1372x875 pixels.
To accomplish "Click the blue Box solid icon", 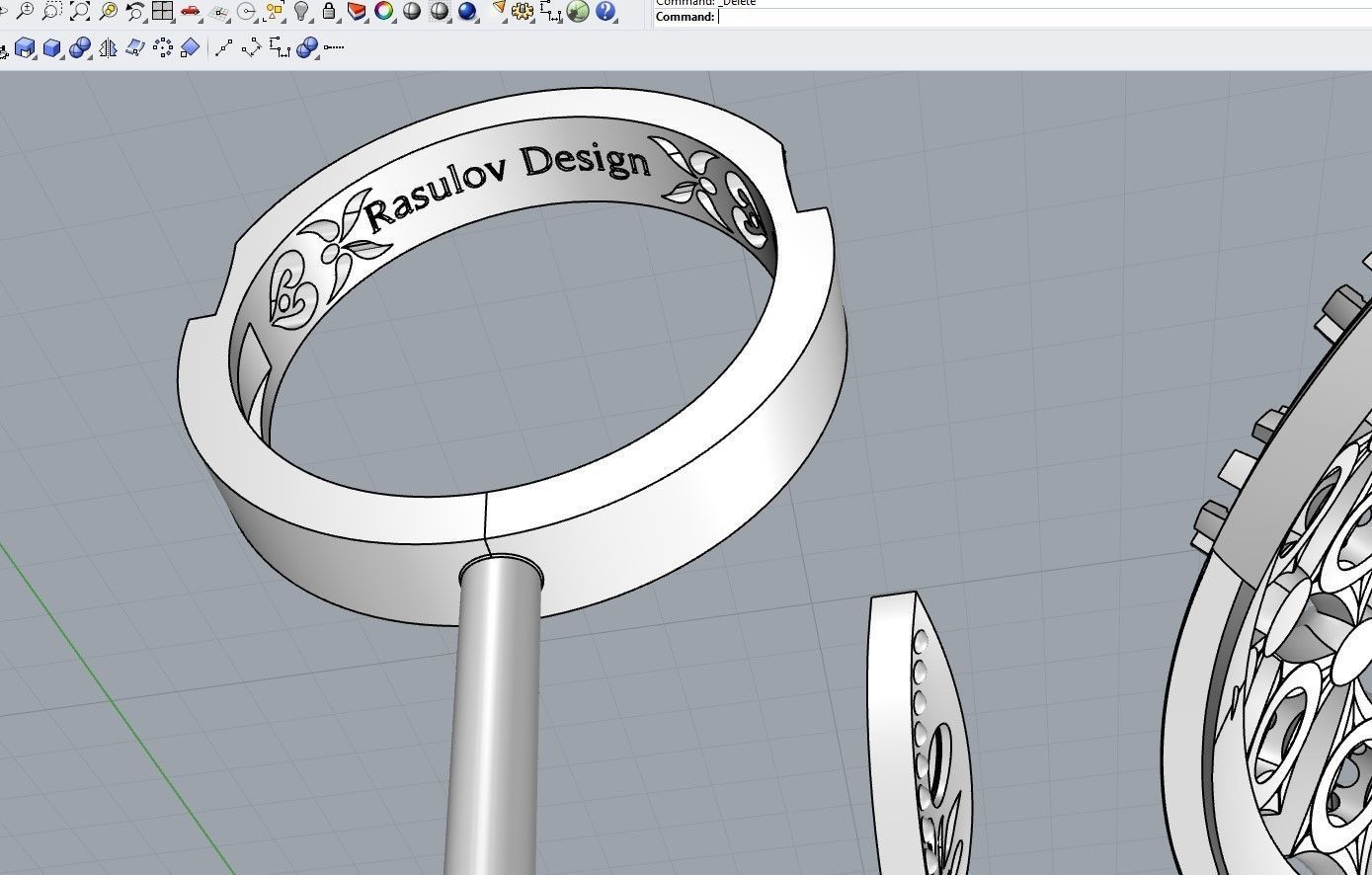I will 52,47.
